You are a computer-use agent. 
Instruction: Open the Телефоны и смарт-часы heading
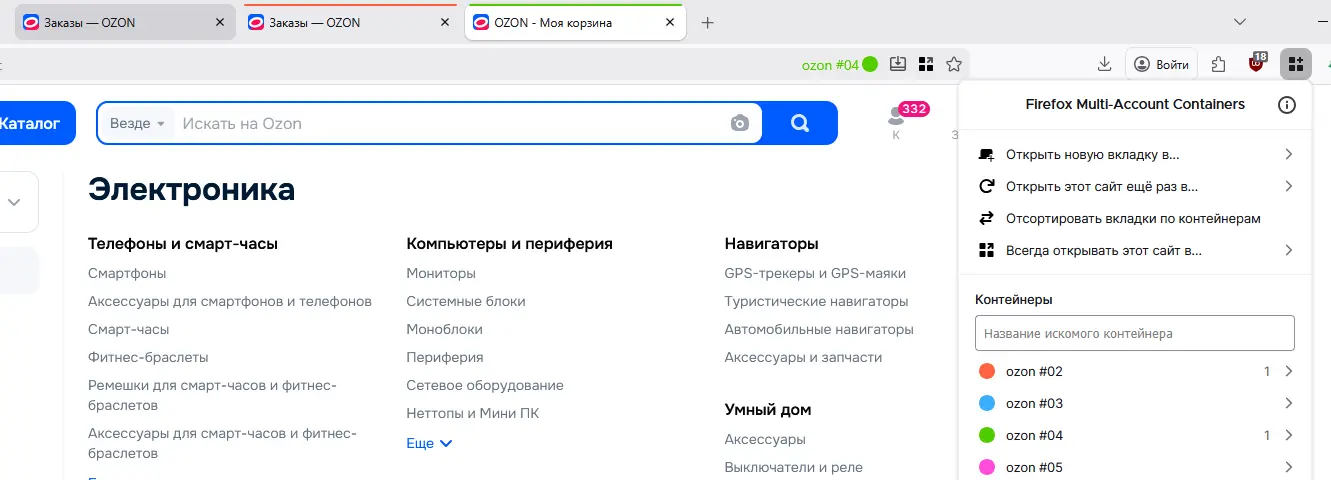click(183, 243)
